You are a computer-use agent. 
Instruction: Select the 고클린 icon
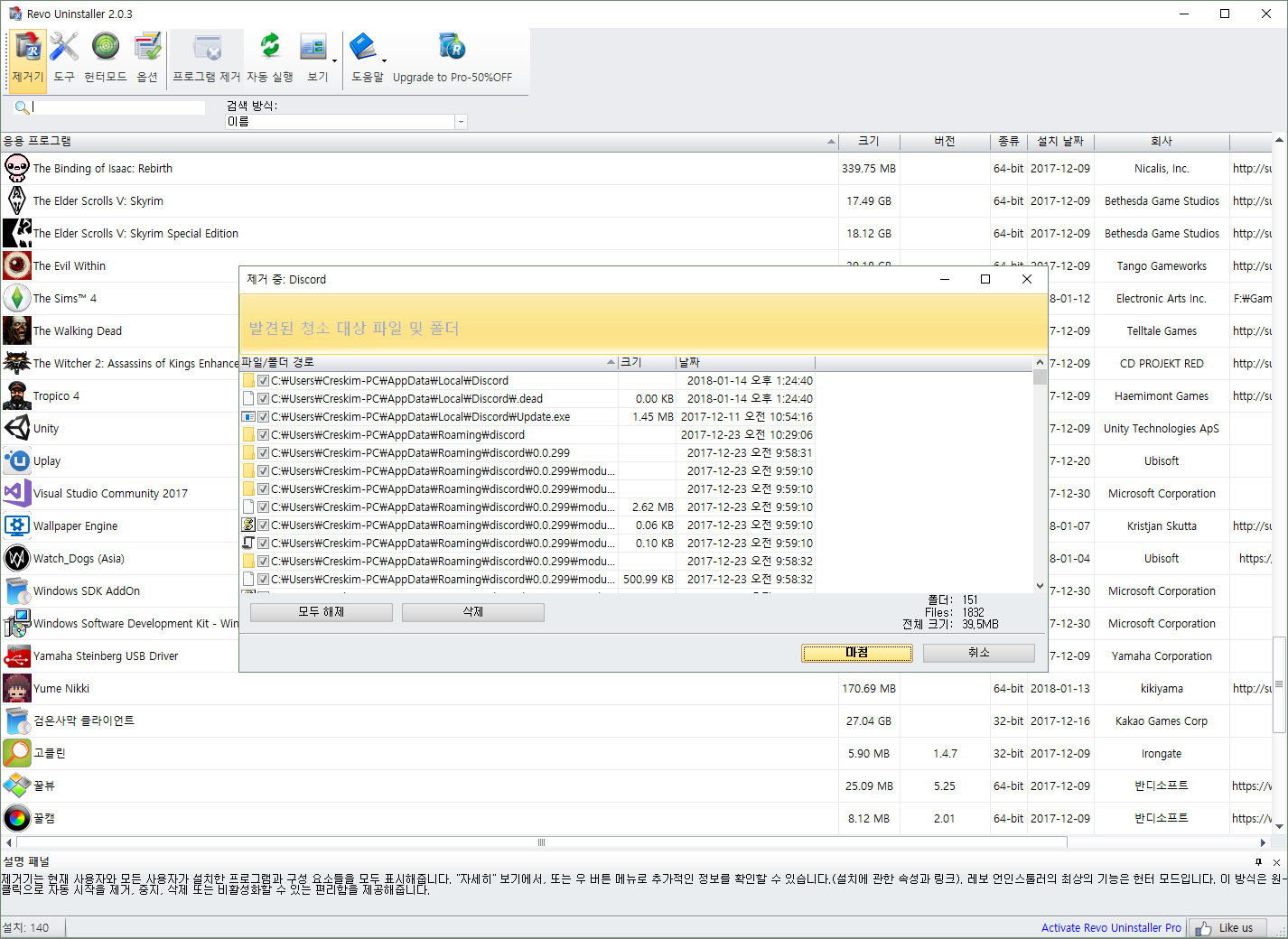click(x=17, y=753)
